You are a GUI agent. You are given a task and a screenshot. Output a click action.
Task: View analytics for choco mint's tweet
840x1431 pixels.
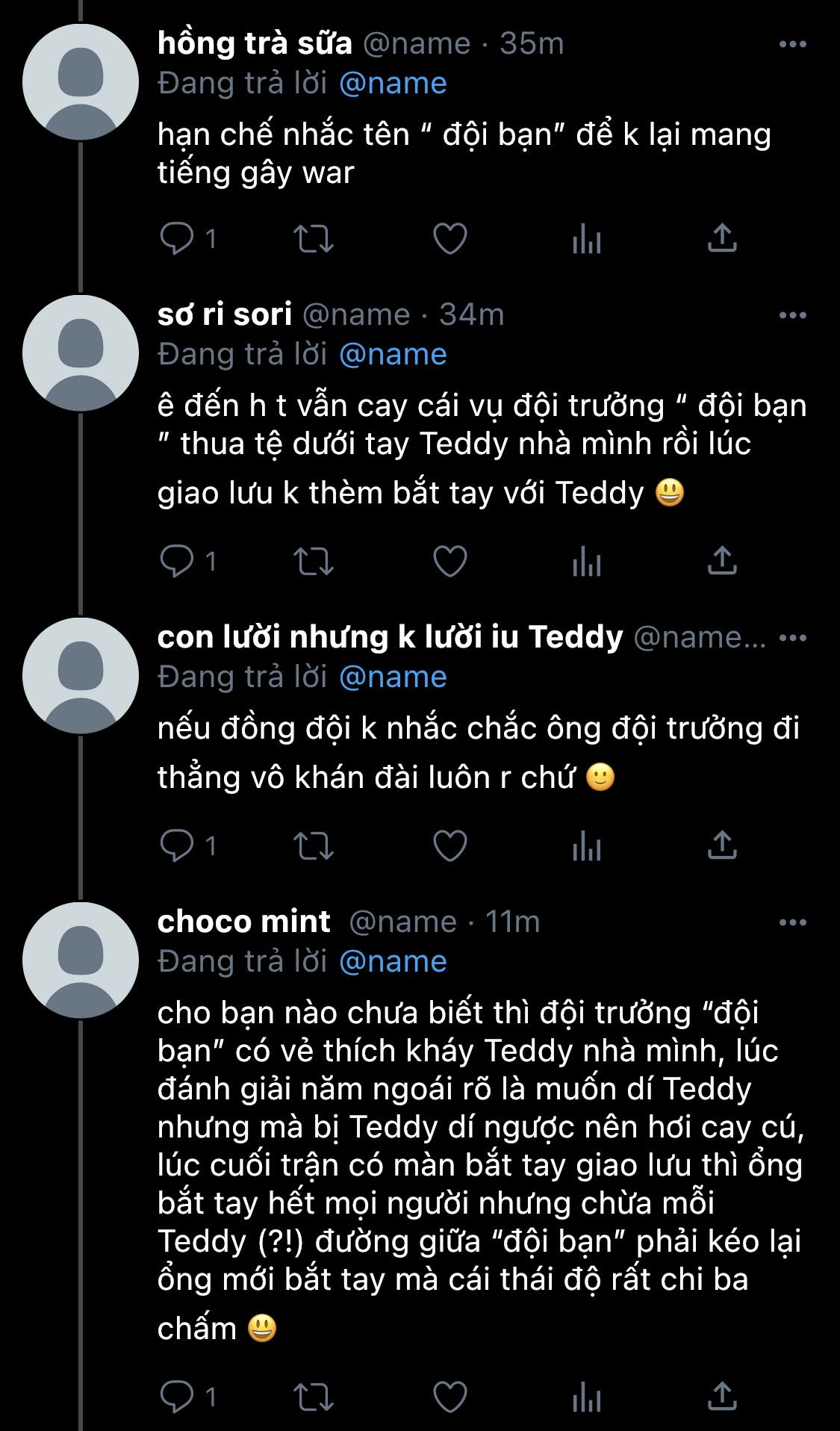tap(587, 1397)
